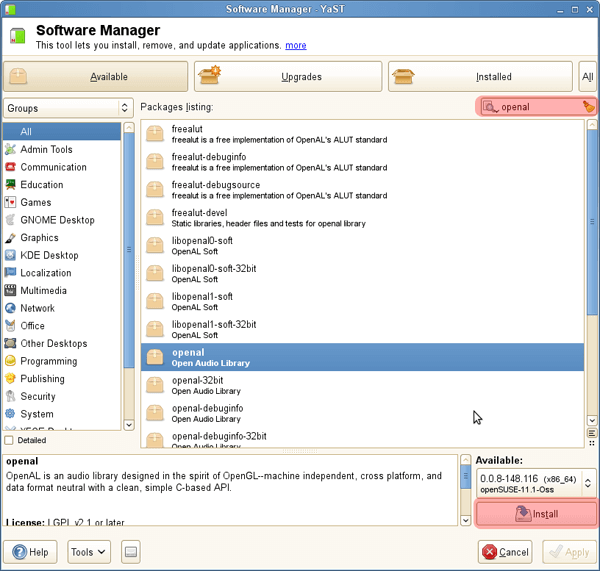This screenshot has width=600, height=571.
Task: Click the openal search field
Action: [540, 107]
